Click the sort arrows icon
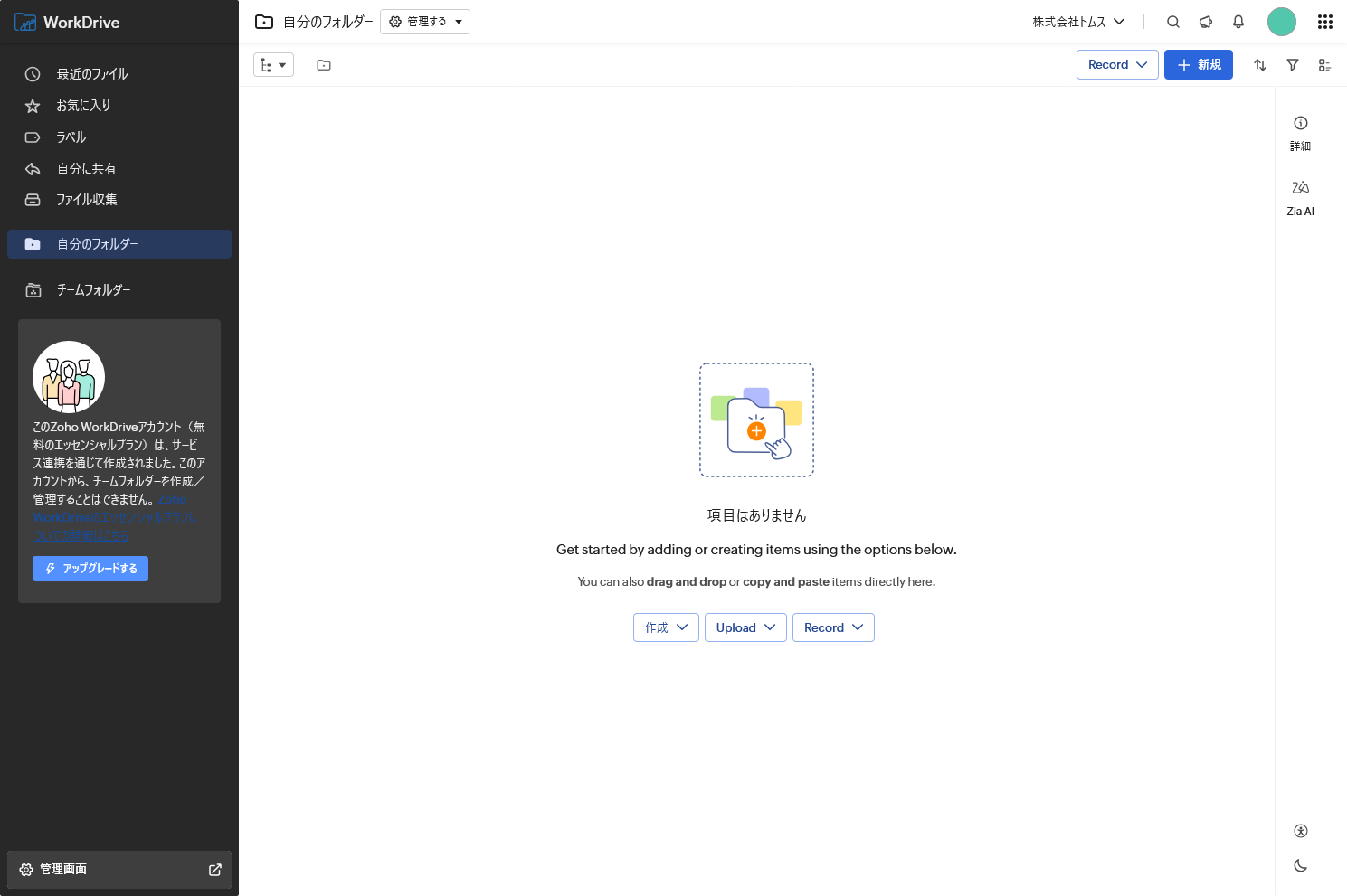This screenshot has width=1347, height=896. pos(1259,65)
